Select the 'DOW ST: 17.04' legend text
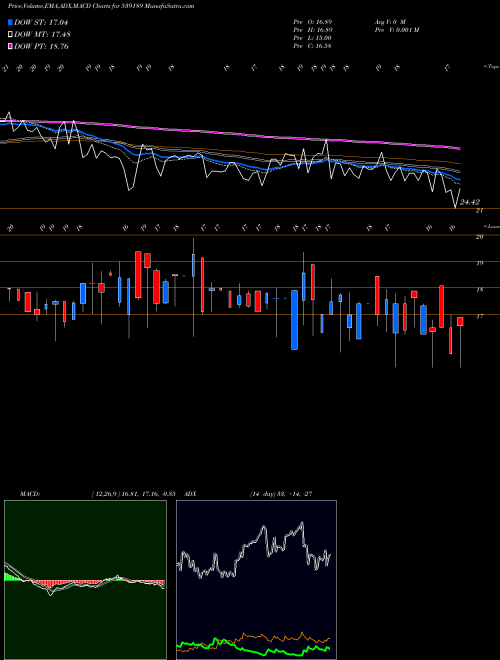This screenshot has height=660, width=500. click(41, 22)
